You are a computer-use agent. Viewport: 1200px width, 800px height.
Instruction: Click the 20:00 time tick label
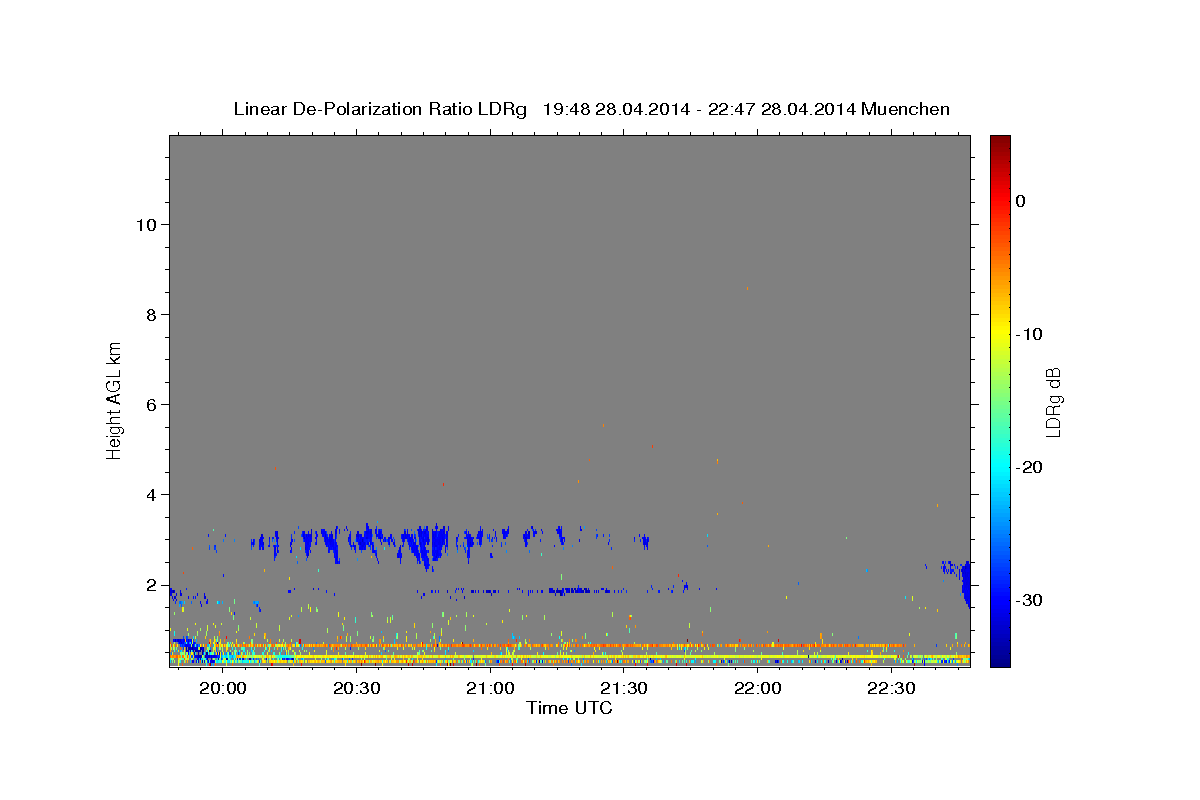223,689
